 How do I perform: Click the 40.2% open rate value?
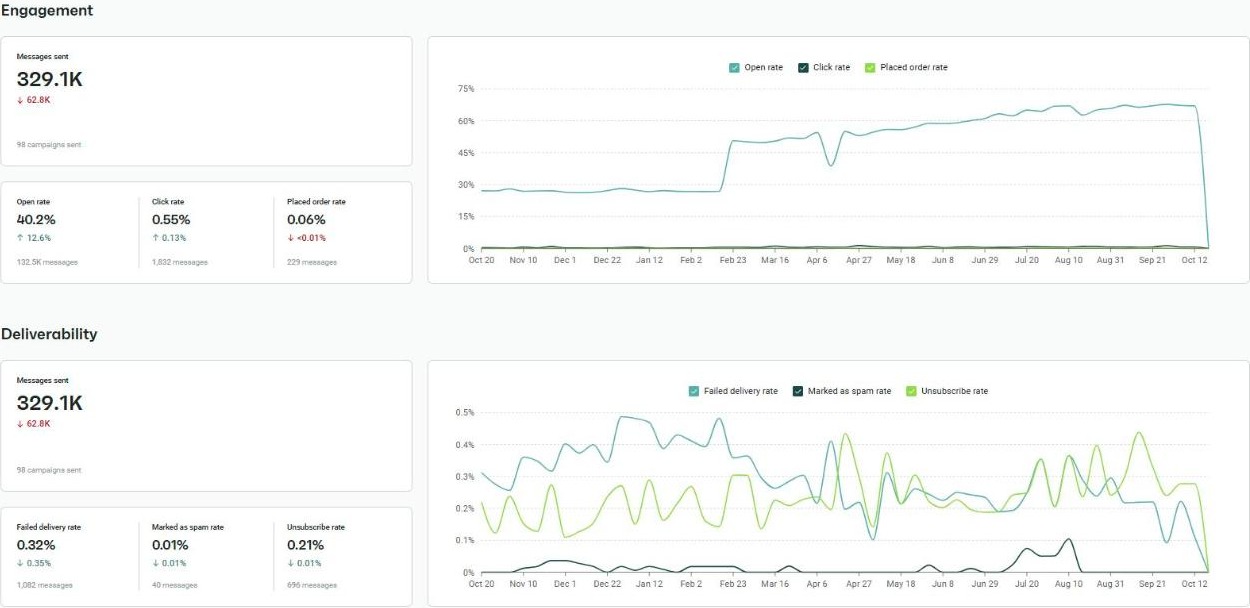tap(36, 219)
